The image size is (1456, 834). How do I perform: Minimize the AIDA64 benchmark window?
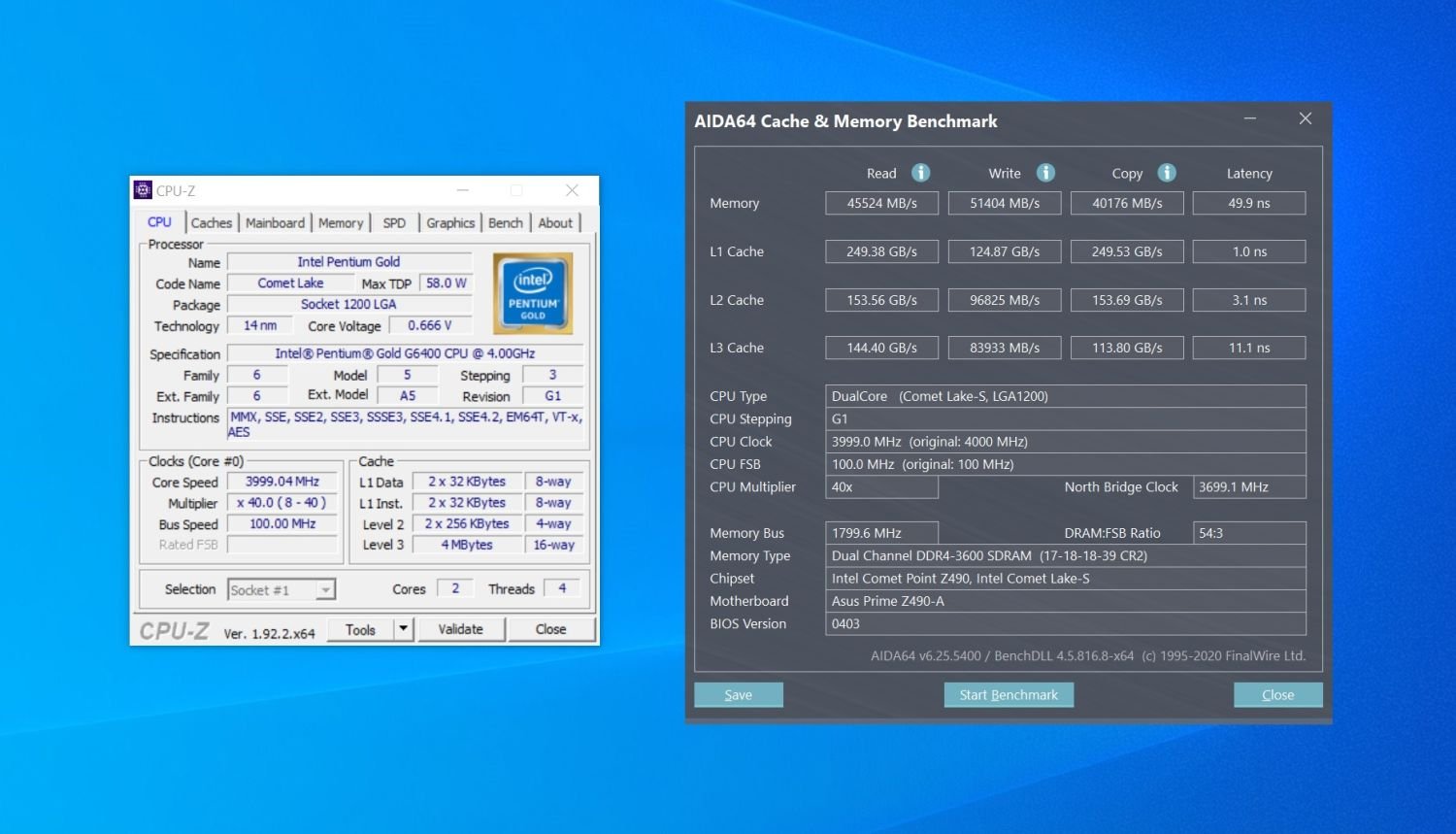(1250, 118)
